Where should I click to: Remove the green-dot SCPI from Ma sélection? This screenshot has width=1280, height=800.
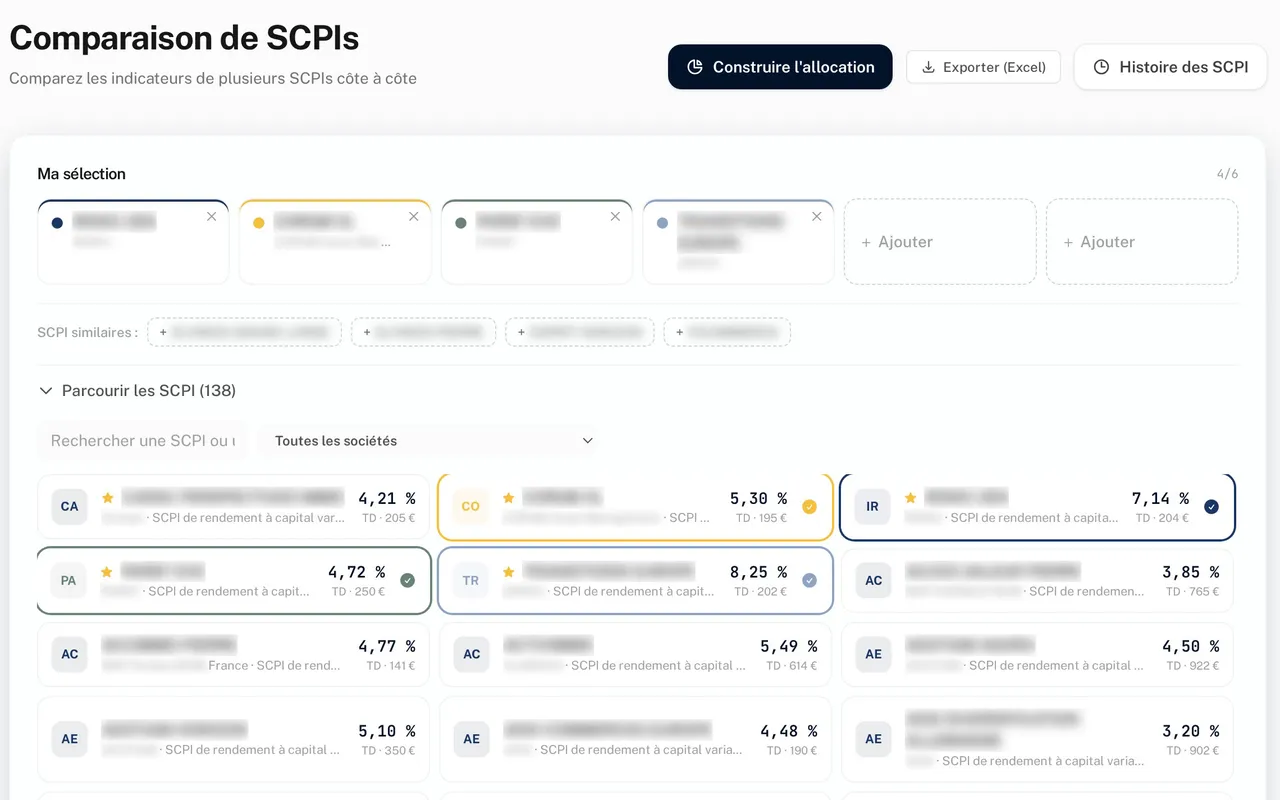615,217
